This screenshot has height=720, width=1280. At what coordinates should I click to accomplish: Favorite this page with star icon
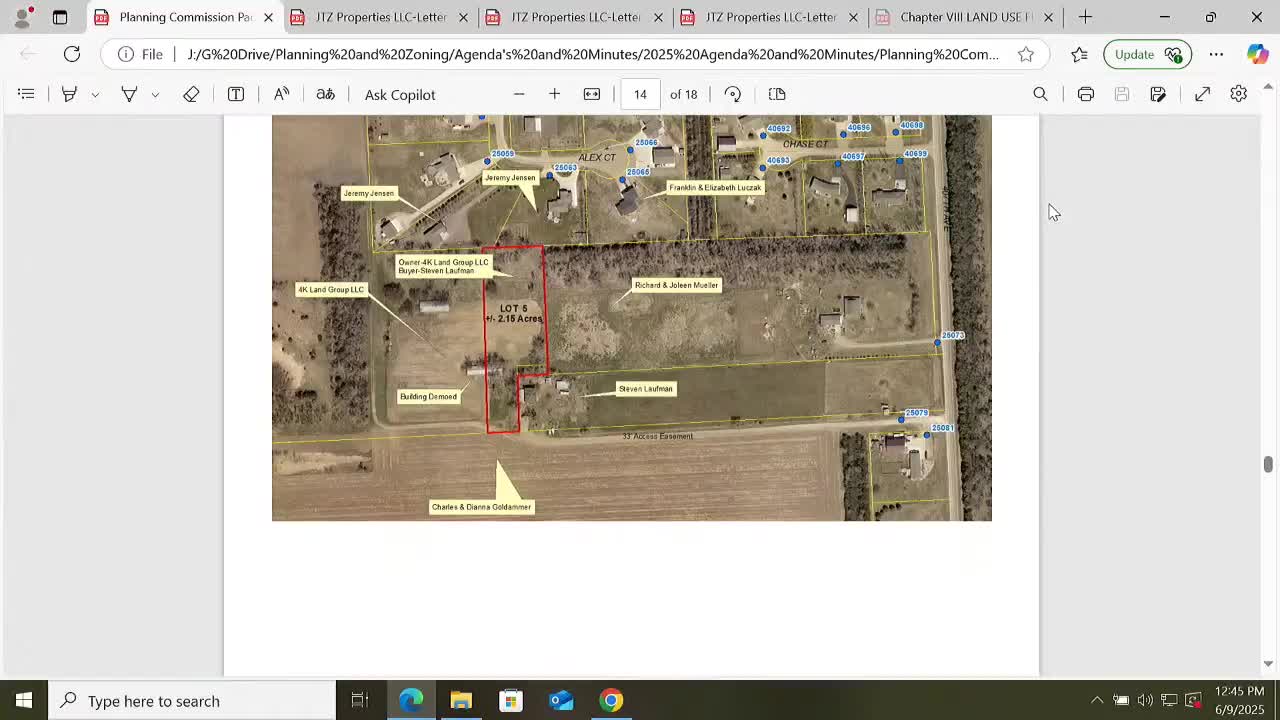pos(1026,54)
